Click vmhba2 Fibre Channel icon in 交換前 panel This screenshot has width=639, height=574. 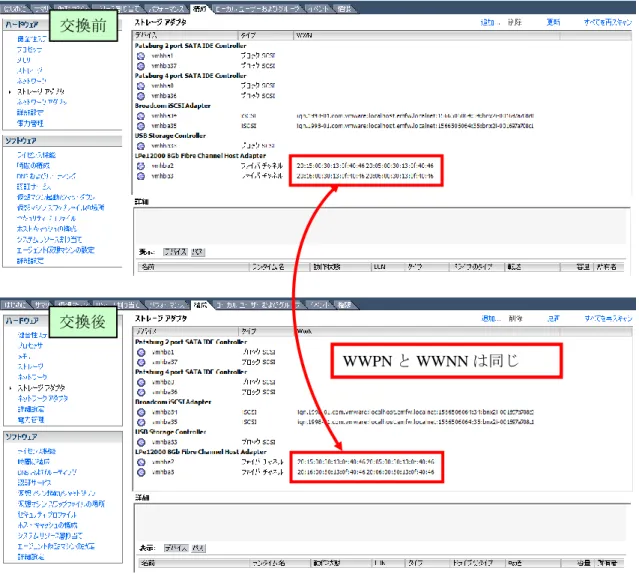(x=141, y=166)
